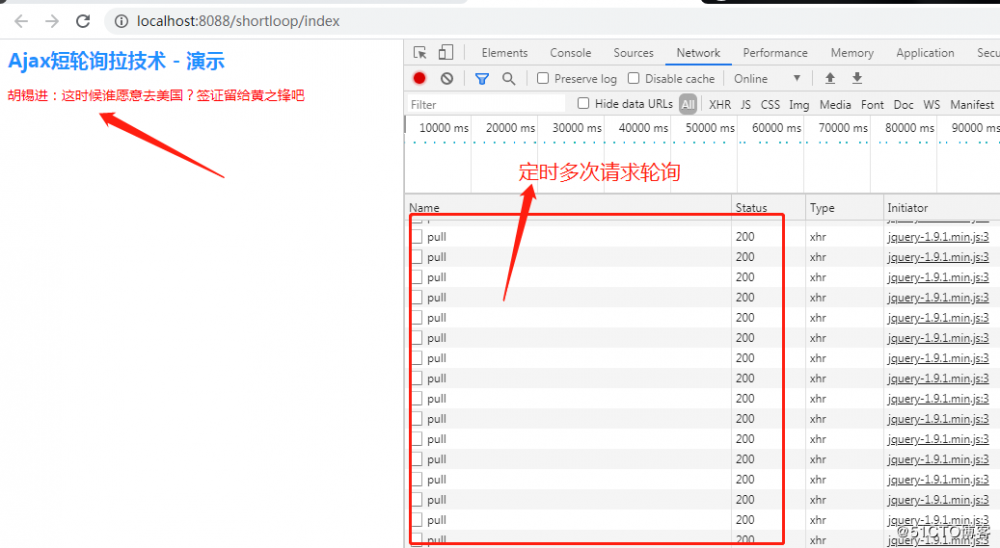
Task: Click the browser back arrow
Action: coord(21,21)
